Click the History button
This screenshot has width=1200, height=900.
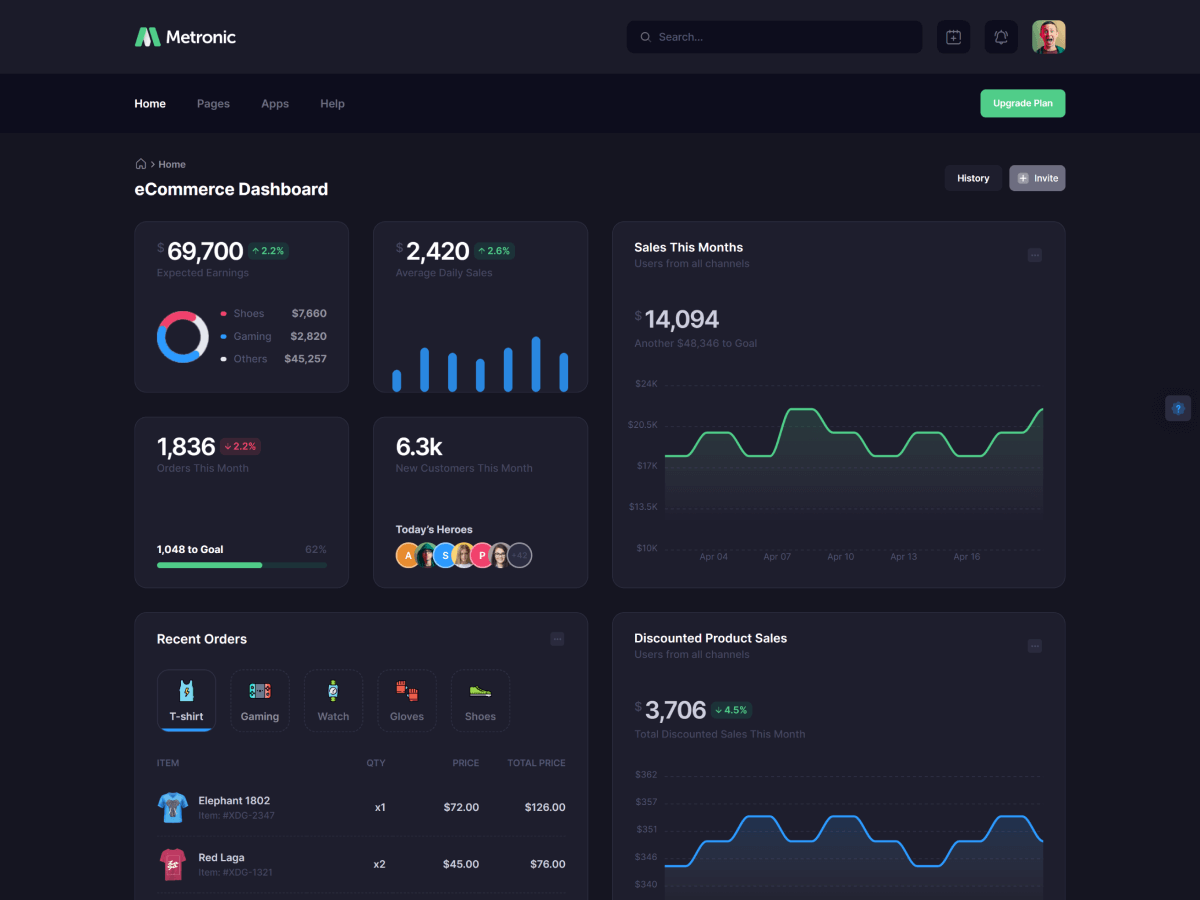coord(973,178)
